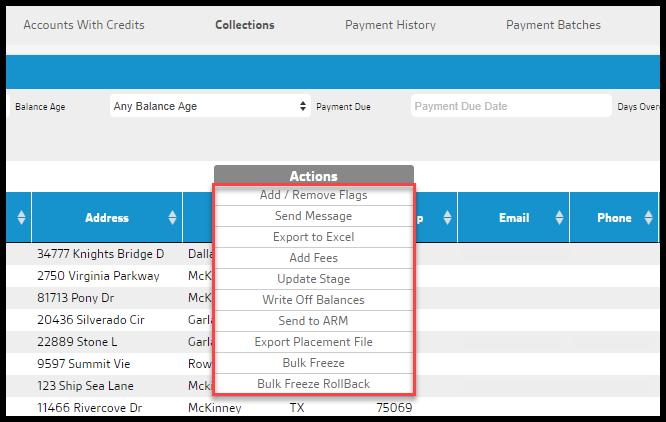Collapse the Actions dropdown header

(313, 176)
